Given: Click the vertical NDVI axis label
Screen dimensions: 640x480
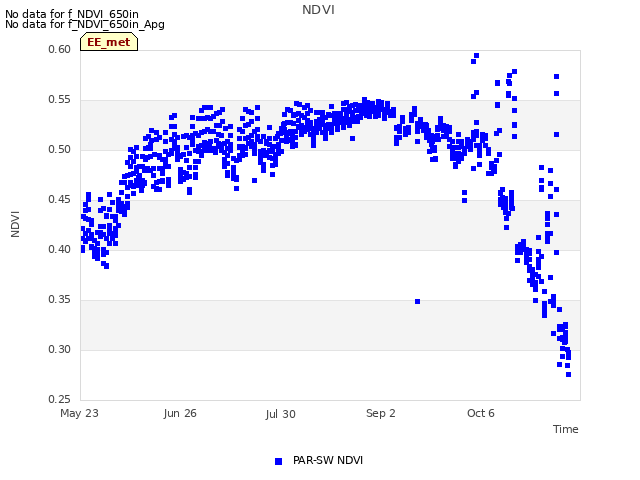Looking at the screenshot, I should point(15,224).
